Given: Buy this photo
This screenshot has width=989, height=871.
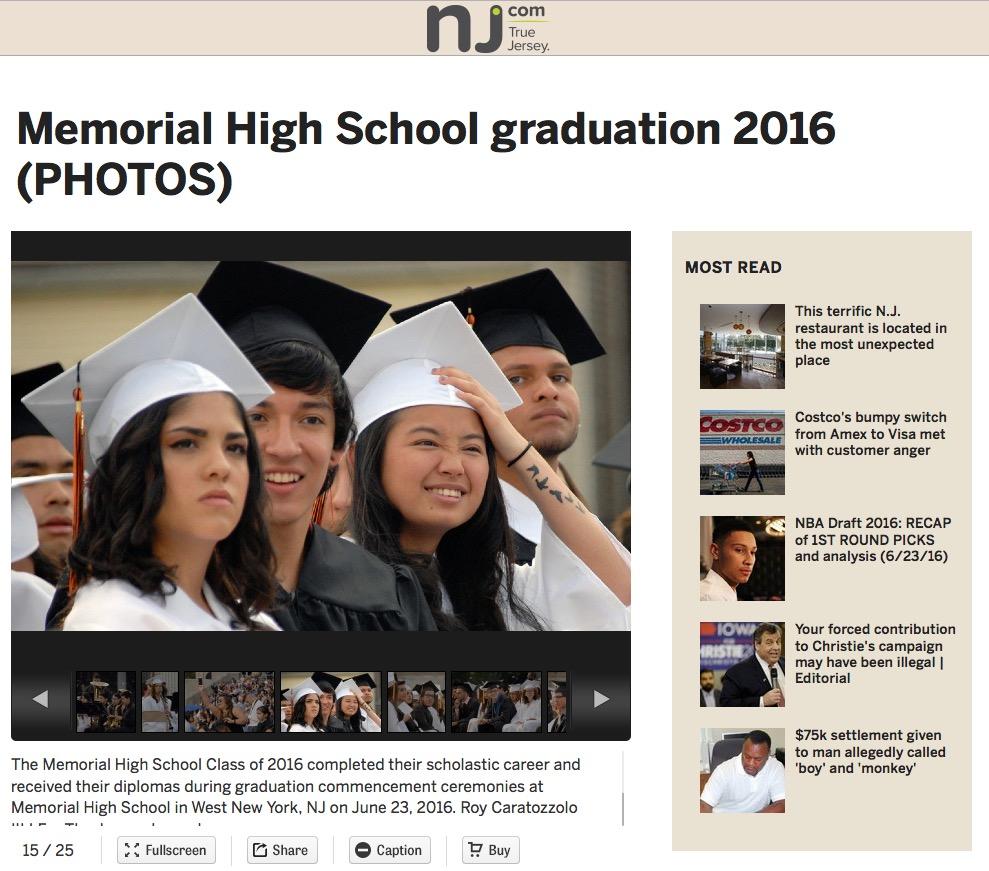Looking at the screenshot, I should pyautogui.click(x=490, y=850).
